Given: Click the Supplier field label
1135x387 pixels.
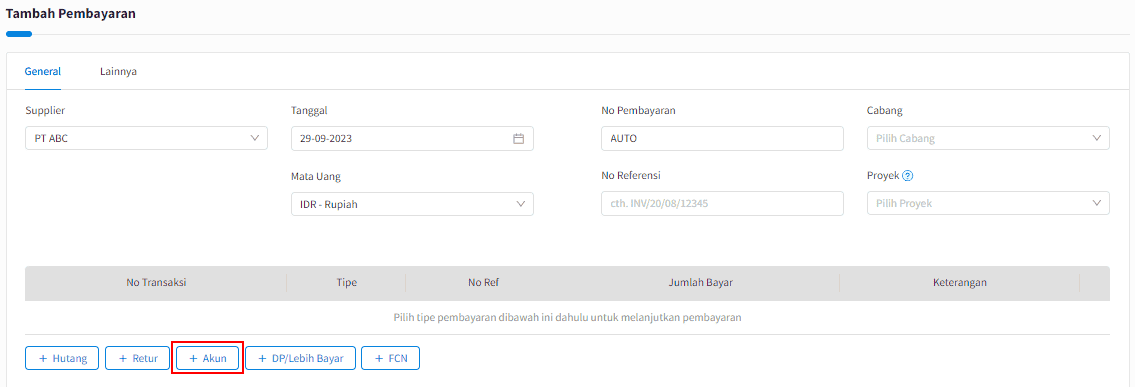Looking at the screenshot, I should tap(45, 110).
